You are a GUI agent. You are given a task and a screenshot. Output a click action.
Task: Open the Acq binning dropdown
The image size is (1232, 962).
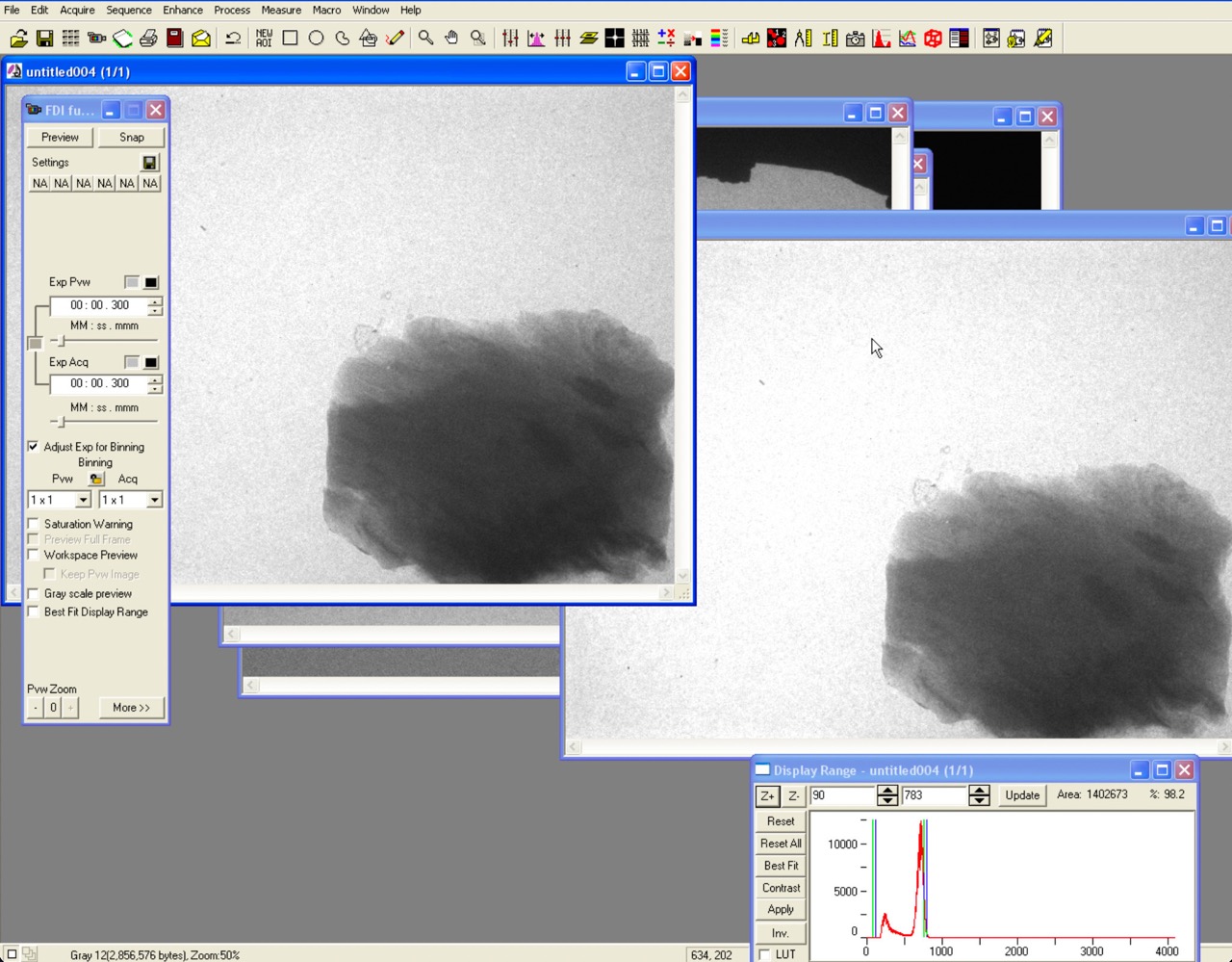coord(154,500)
